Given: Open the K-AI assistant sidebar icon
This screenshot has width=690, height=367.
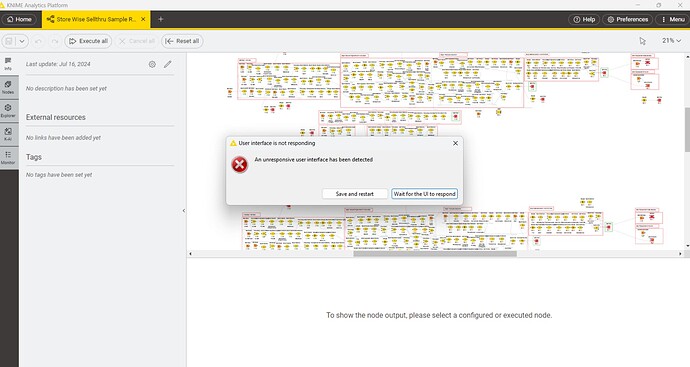Looking at the screenshot, I should click(8, 134).
